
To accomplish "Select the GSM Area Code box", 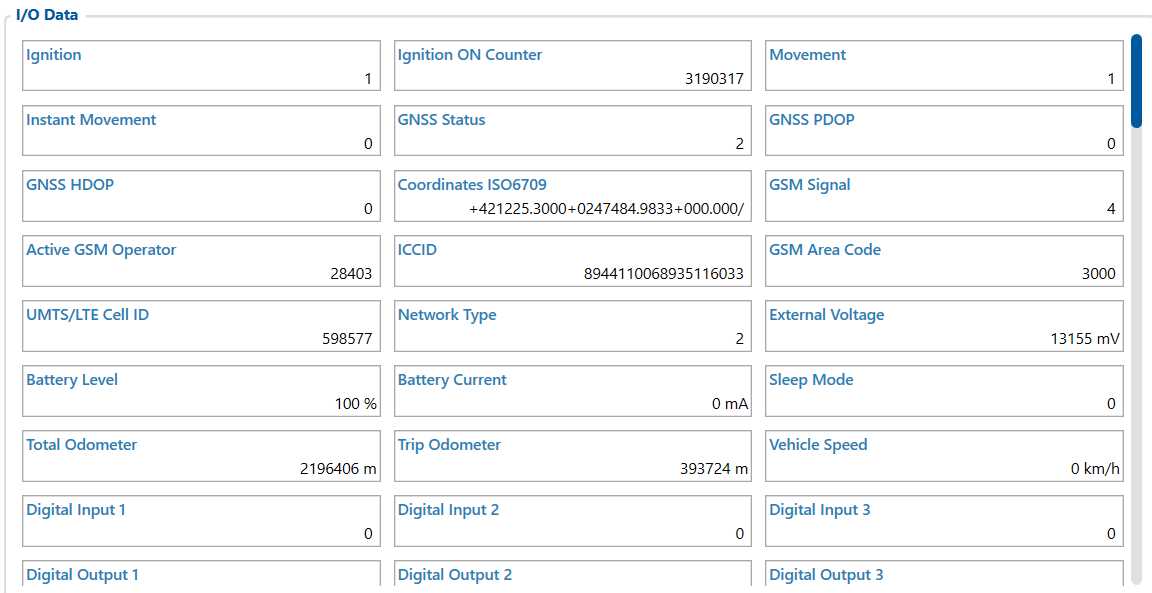I will (x=944, y=261).
